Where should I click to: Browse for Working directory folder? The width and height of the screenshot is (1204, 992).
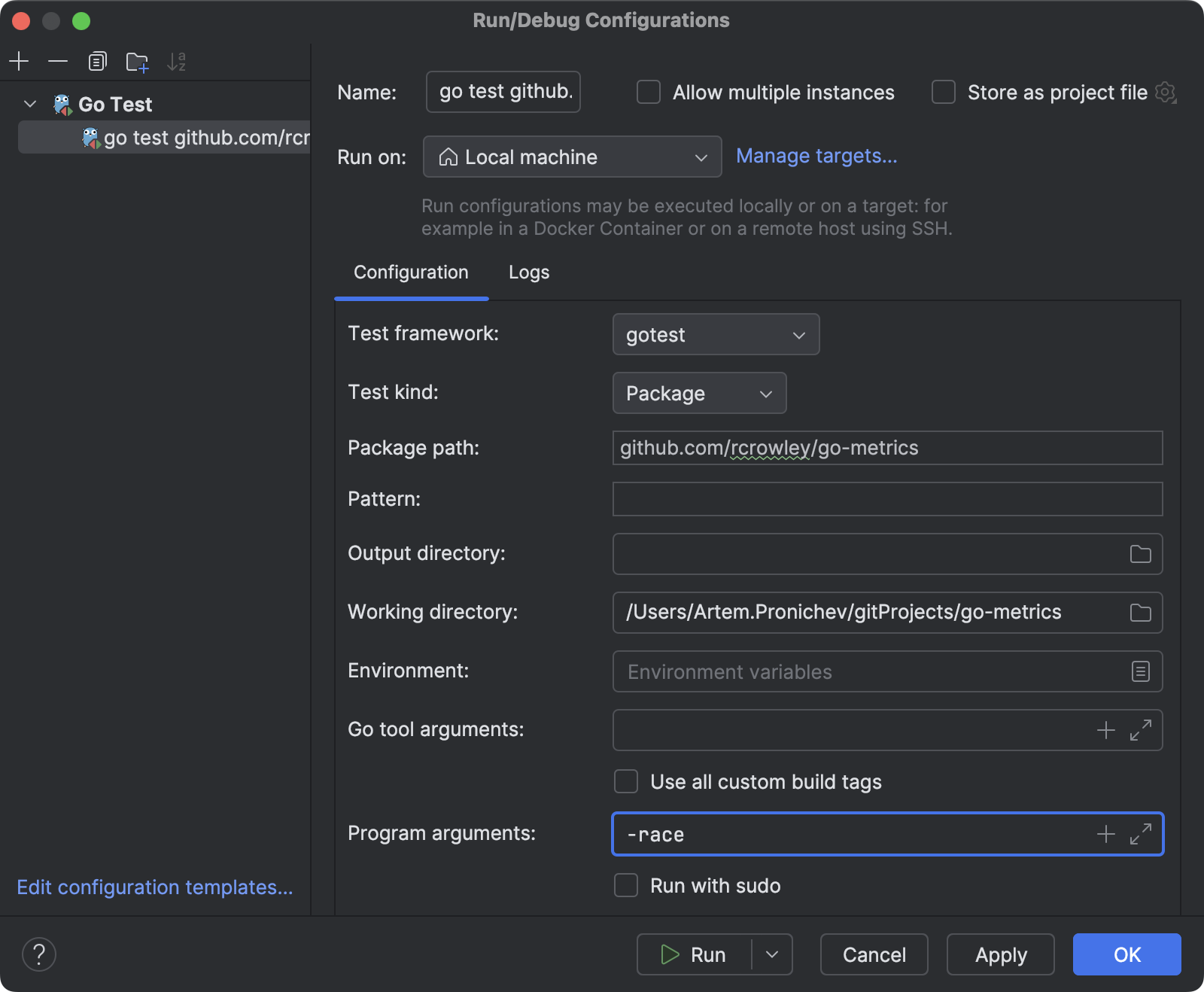(x=1140, y=613)
